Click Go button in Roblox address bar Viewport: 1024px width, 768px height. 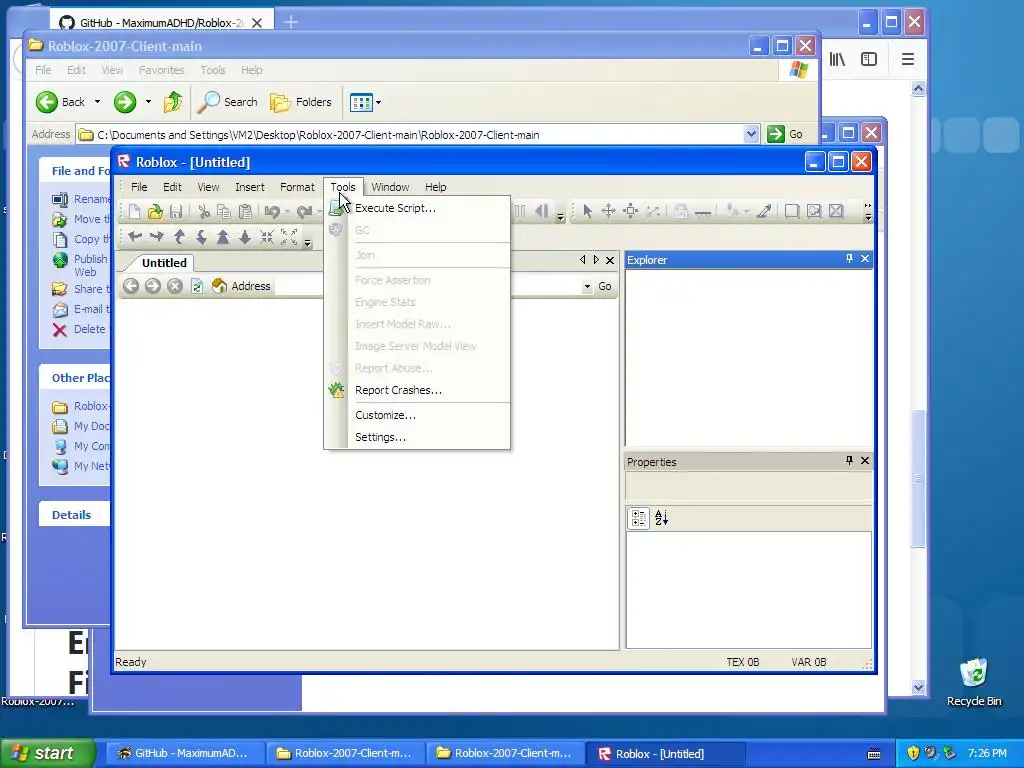click(605, 286)
